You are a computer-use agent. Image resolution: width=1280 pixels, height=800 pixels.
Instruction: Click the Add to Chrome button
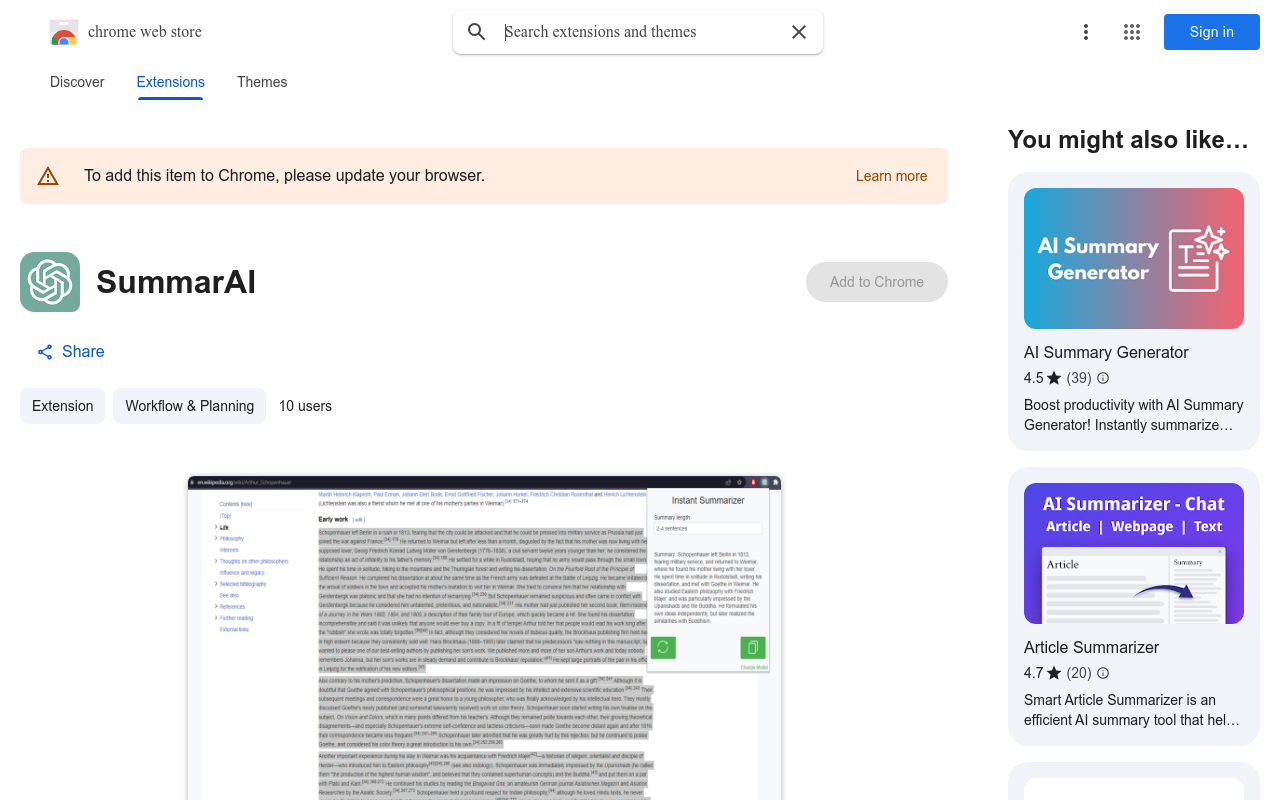pyautogui.click(x=877, y=282)
